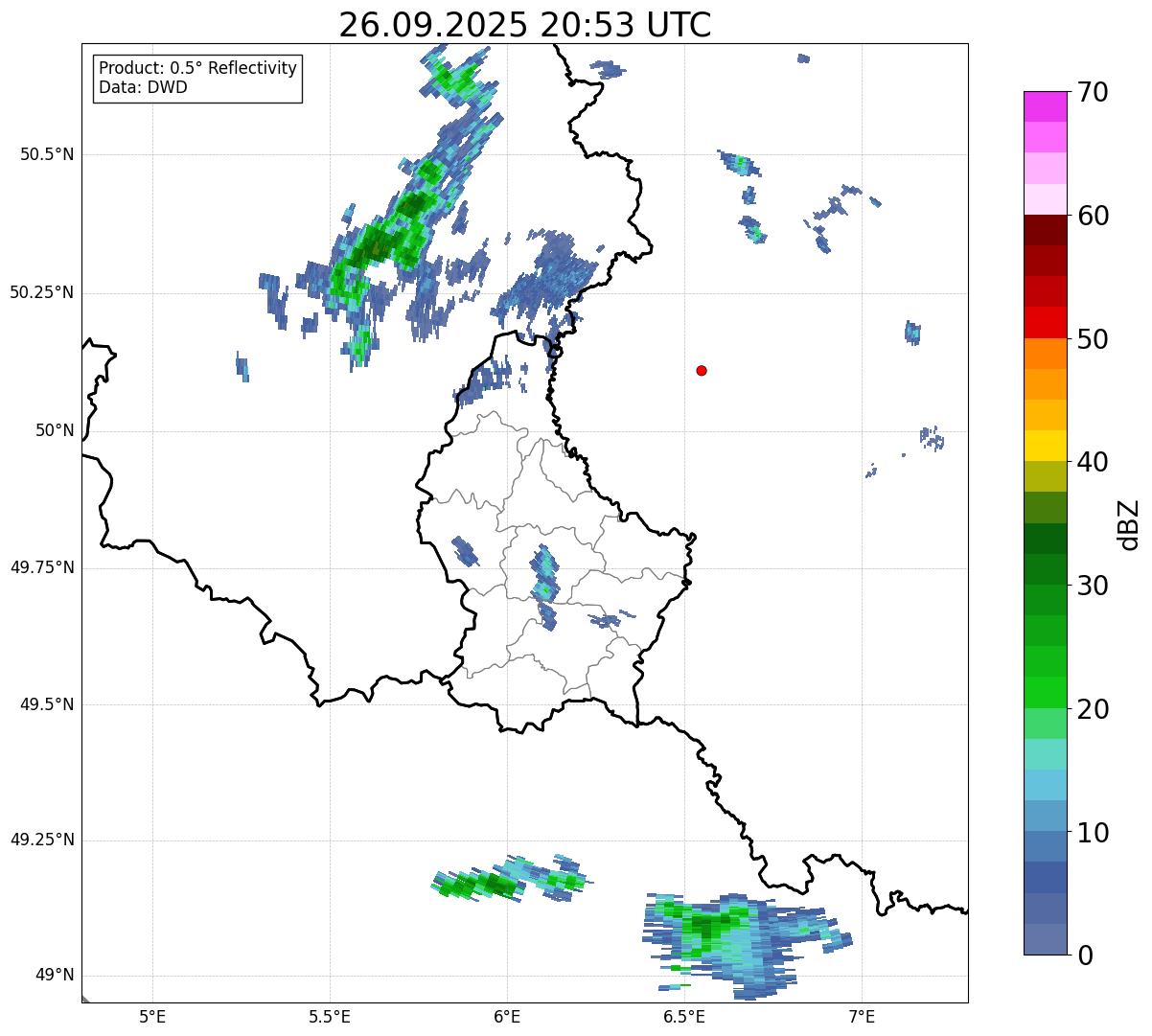Click the 49.5°N latitude label
Image resolution: width=1152 pixels, height=1036 pixels.
[47, 704]
